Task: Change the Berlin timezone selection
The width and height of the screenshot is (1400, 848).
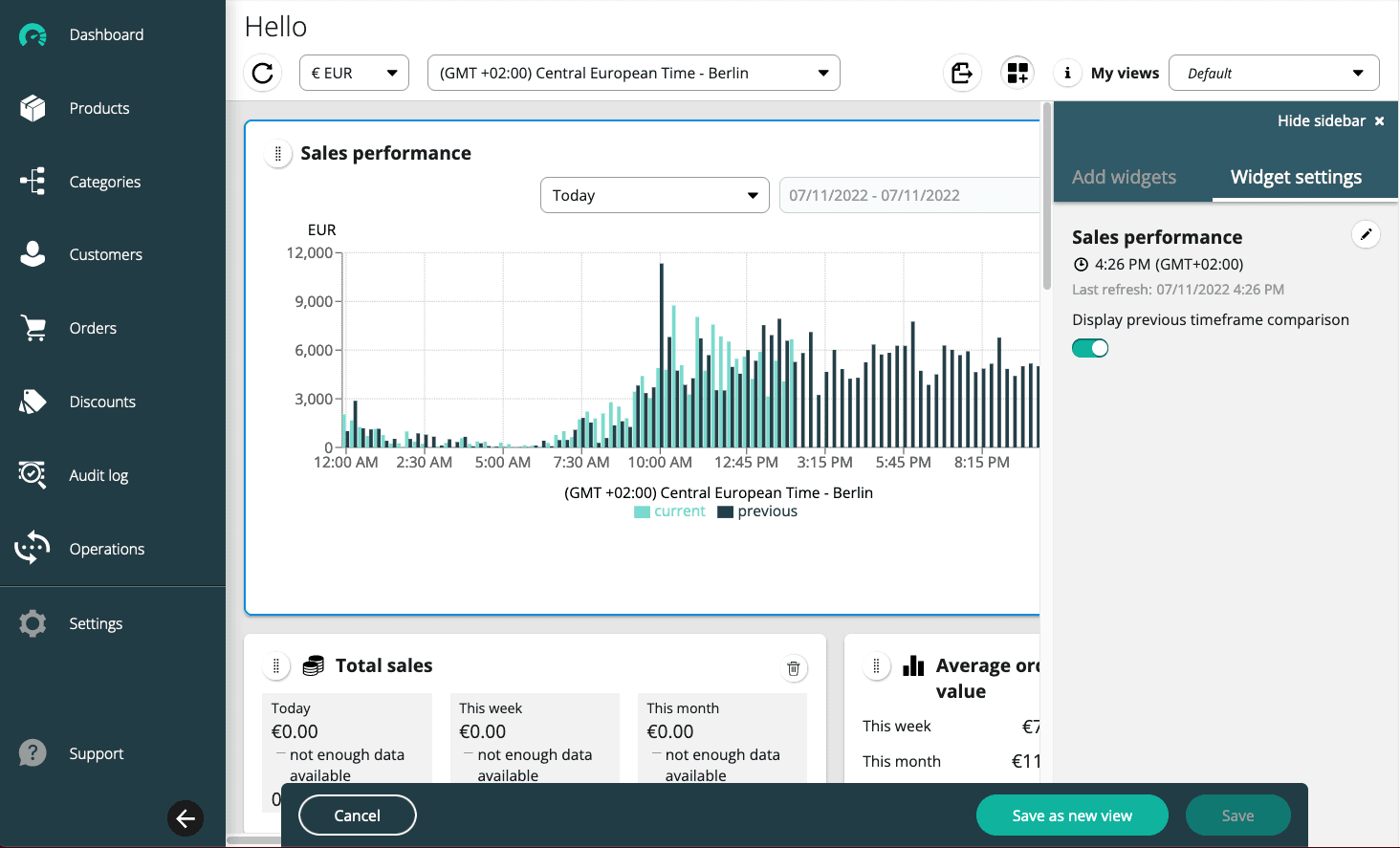Action: click(633, 72)
